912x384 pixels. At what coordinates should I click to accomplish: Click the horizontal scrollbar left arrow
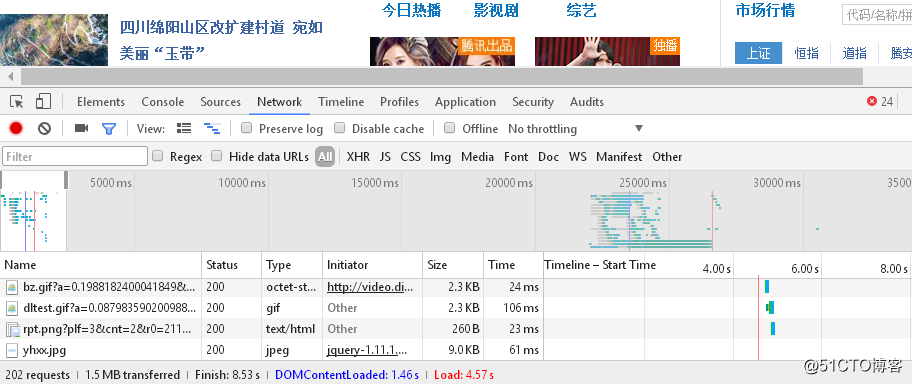10,76
